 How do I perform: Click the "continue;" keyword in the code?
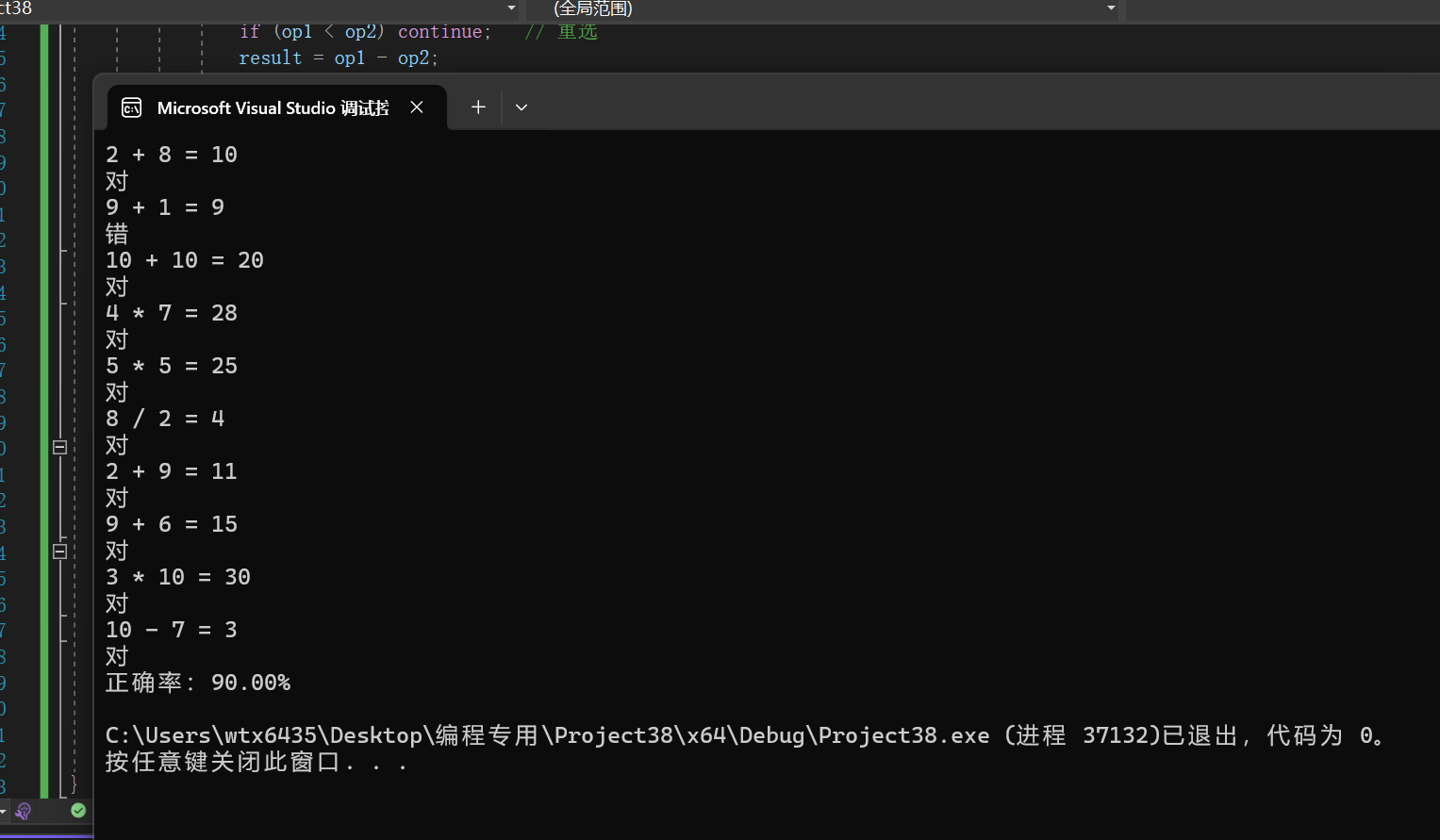point(444,31)
